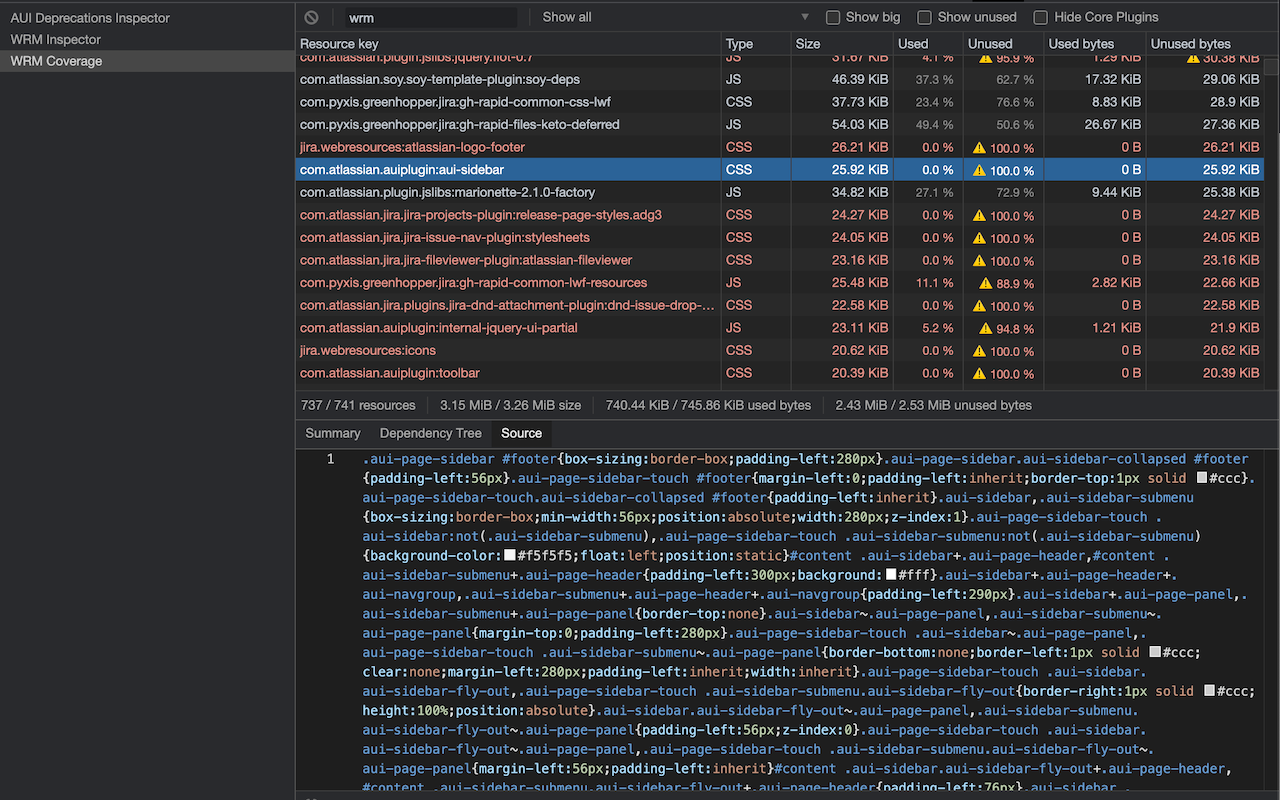Click the used bytes status summary

[x=708, y=405]
